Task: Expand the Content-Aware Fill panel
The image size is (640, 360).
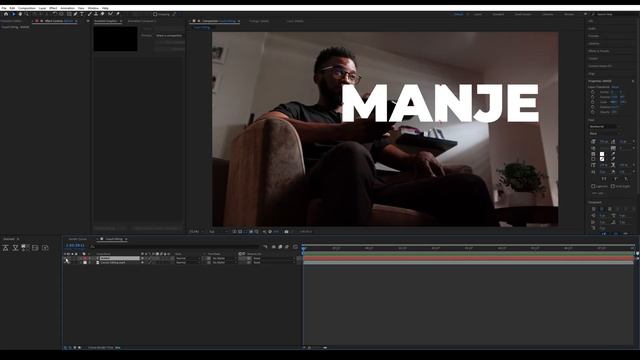Action: (x=600, y=66)
